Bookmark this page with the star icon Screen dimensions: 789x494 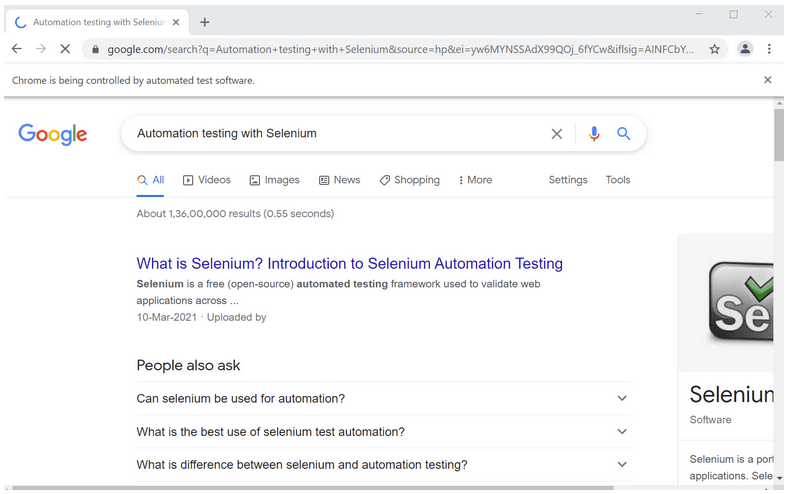(715, 48)
